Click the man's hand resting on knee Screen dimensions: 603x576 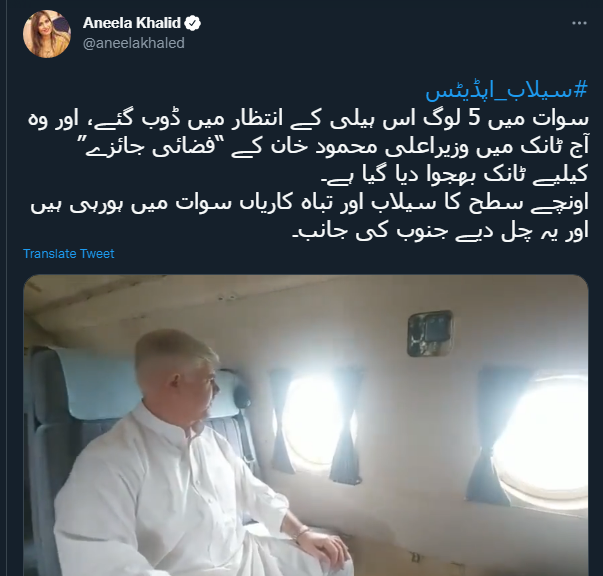click(322, 549)
